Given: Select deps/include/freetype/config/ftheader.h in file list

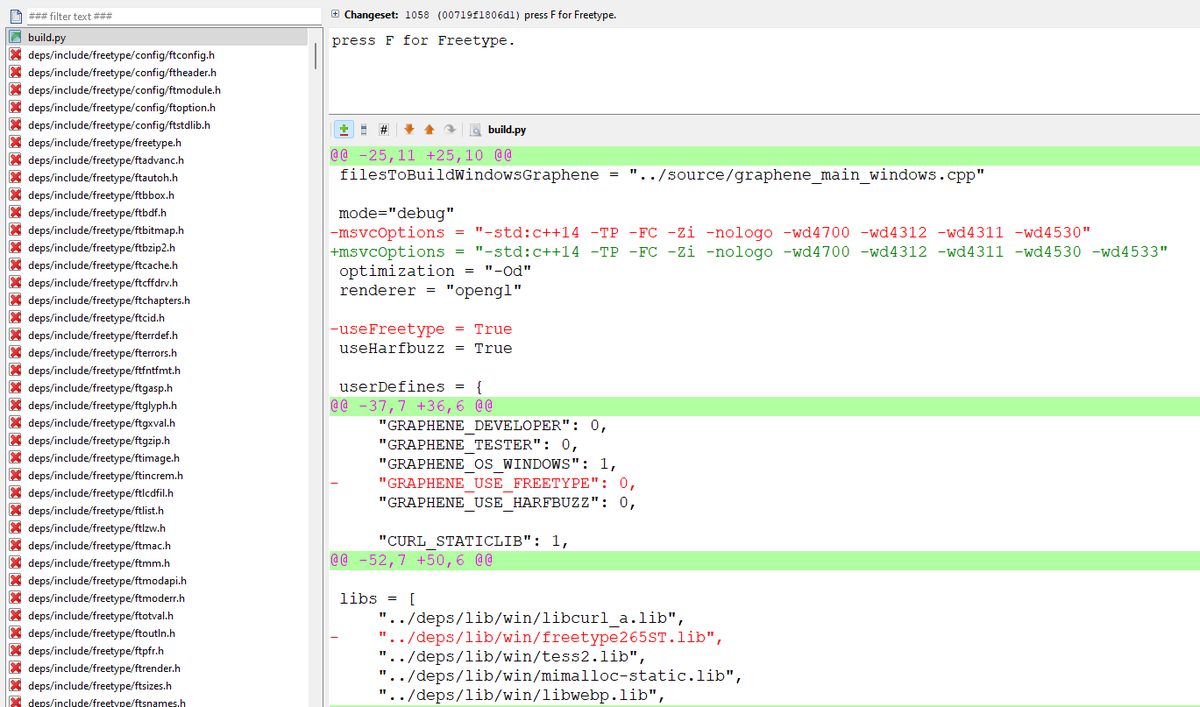Looking at the screenshot, I should 122,72.
